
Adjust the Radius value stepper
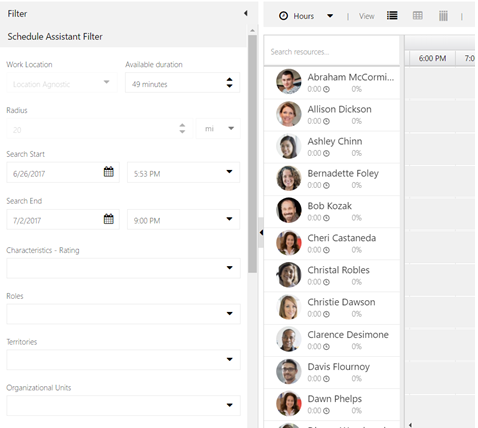182,128
